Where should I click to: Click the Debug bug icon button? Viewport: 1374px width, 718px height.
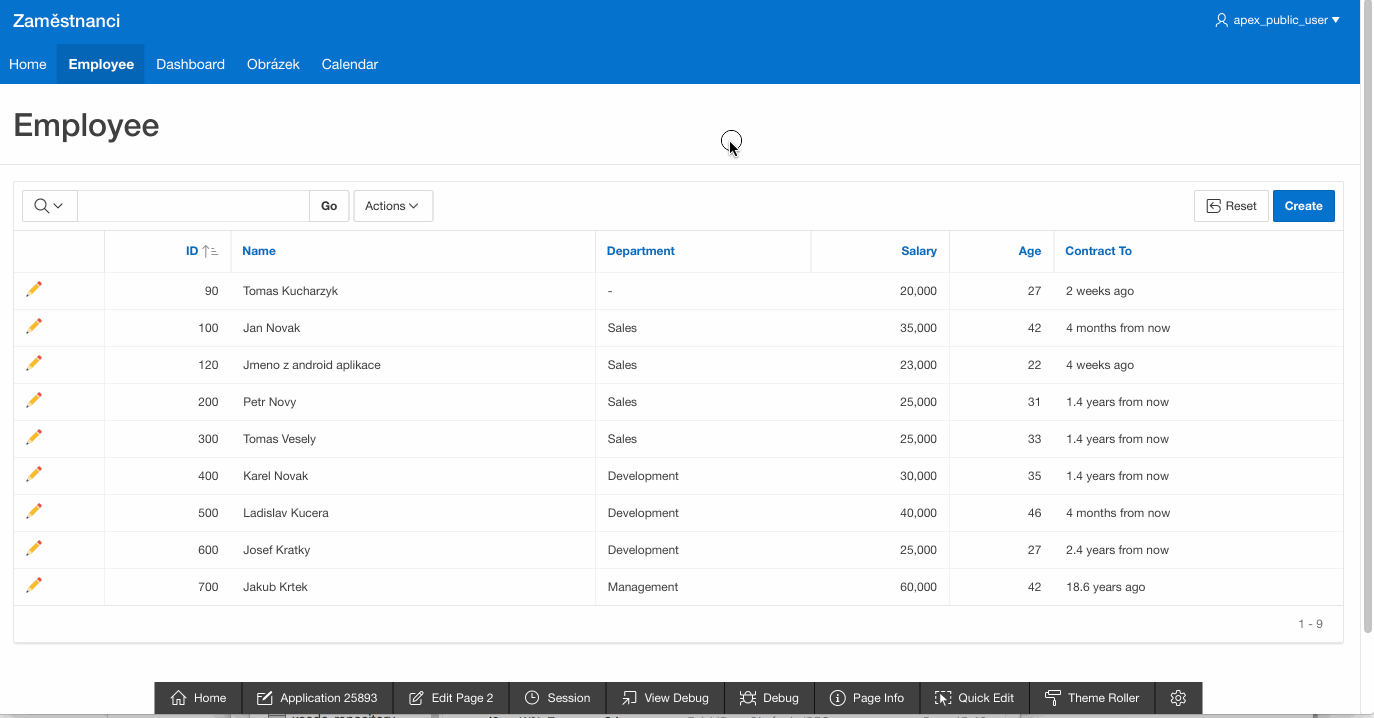point(769,698)
